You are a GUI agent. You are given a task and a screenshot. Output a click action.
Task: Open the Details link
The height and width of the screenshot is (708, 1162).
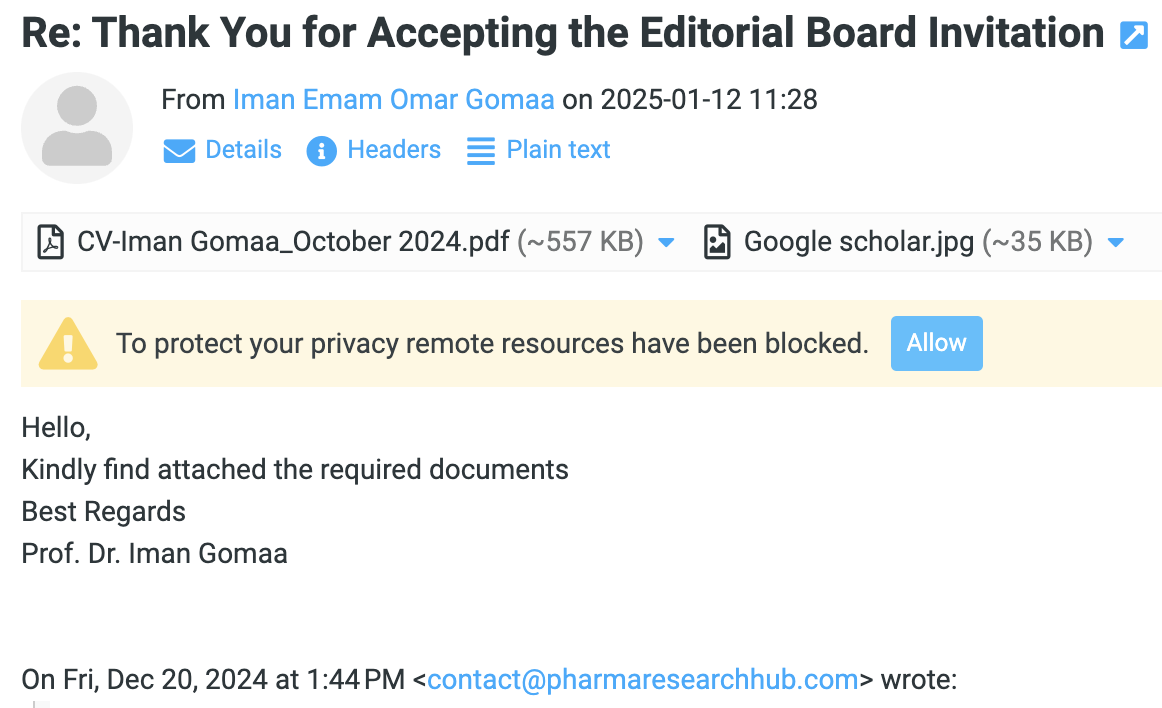243,150
